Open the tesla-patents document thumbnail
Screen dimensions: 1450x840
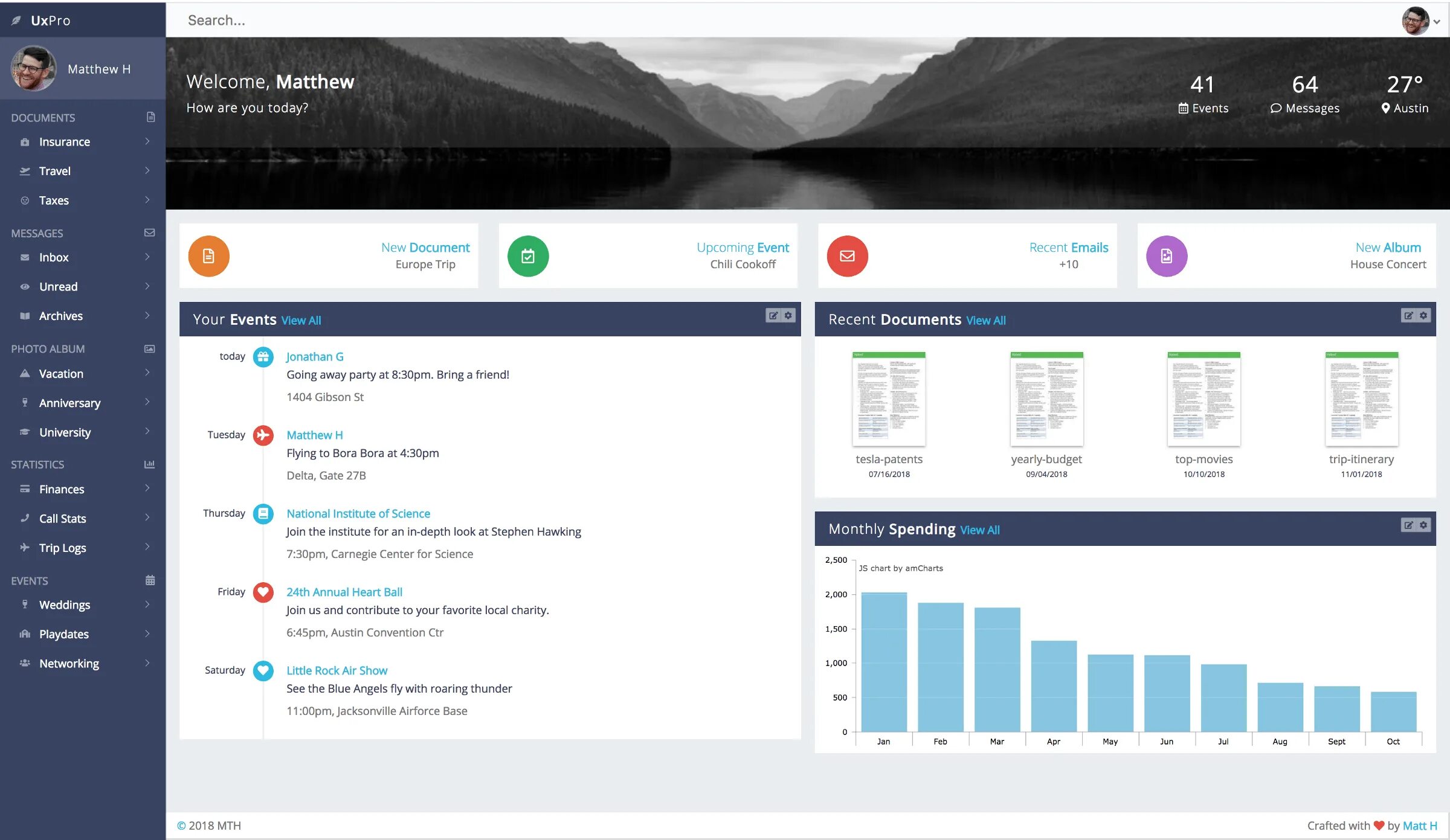click(x=889, y=399)
